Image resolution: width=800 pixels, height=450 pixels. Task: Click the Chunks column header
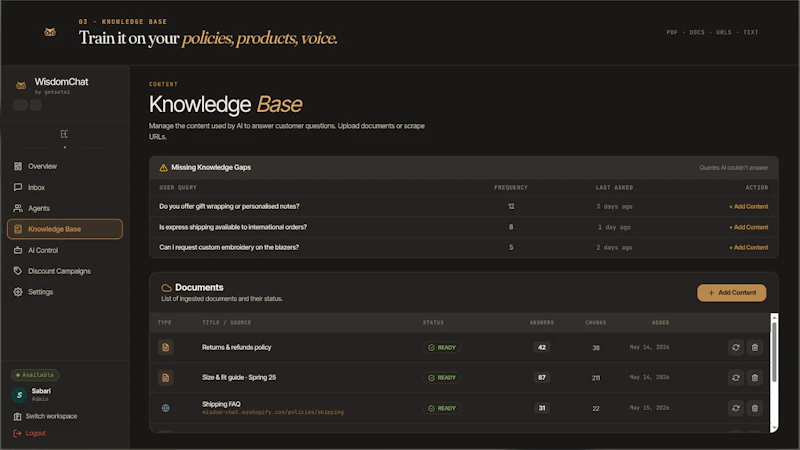tap(596, 322)
